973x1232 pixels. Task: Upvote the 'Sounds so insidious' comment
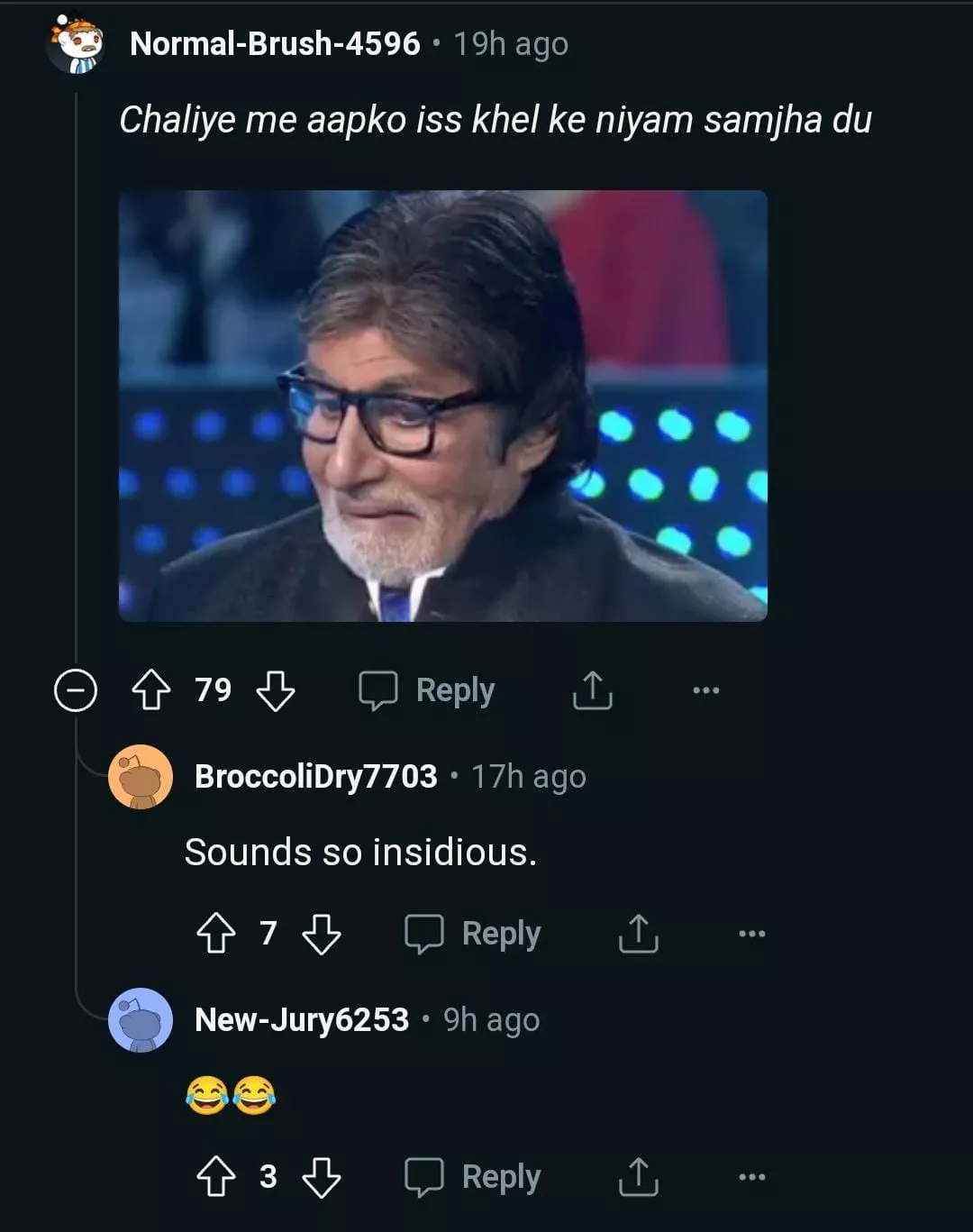click(x=215, y=934)
